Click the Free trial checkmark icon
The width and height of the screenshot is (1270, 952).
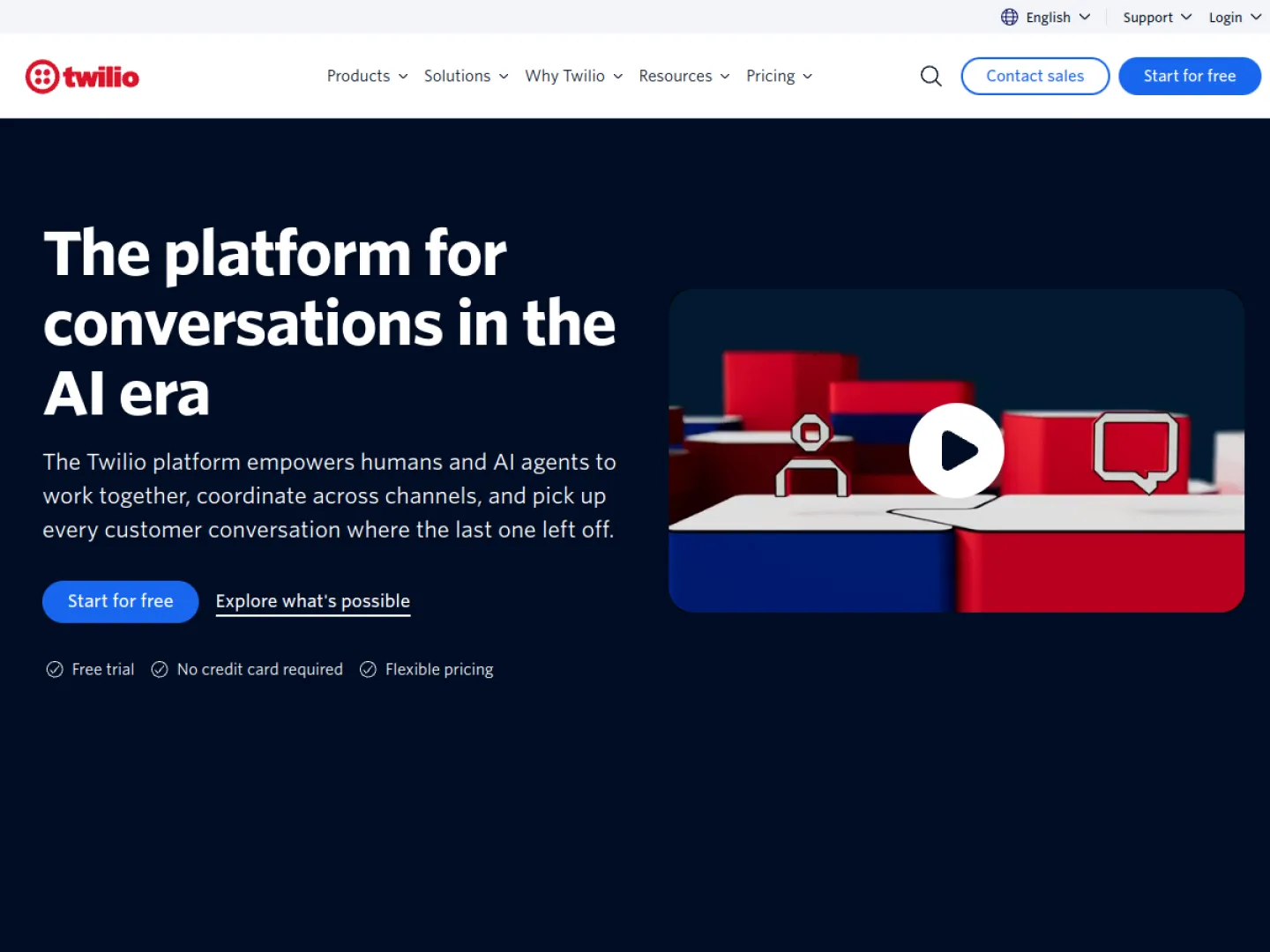pyautogui.click(x=55, y=670)
